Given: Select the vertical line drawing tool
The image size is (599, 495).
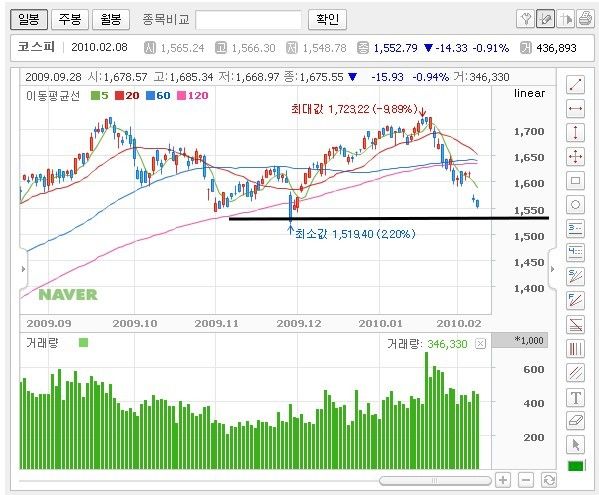Looking at the screenshot, I should 575,133.
